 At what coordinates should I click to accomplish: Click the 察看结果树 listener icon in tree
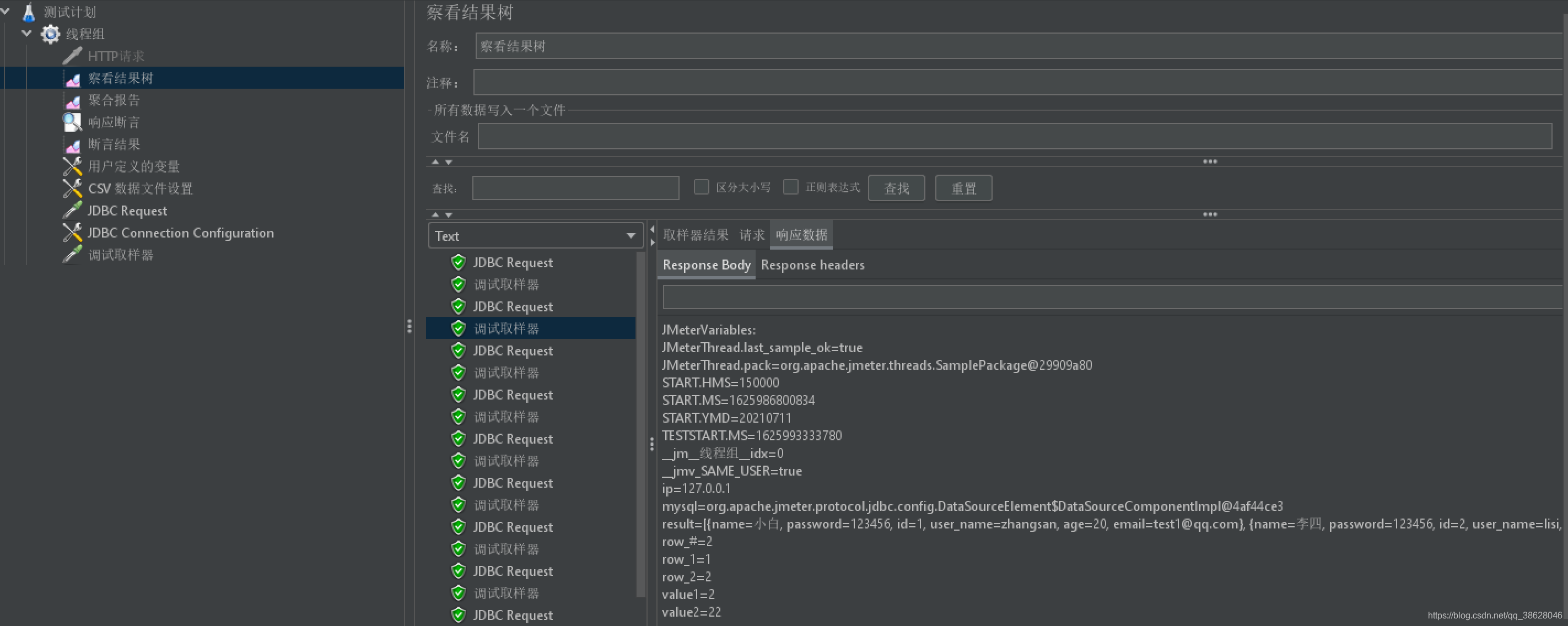pos(72,78)
